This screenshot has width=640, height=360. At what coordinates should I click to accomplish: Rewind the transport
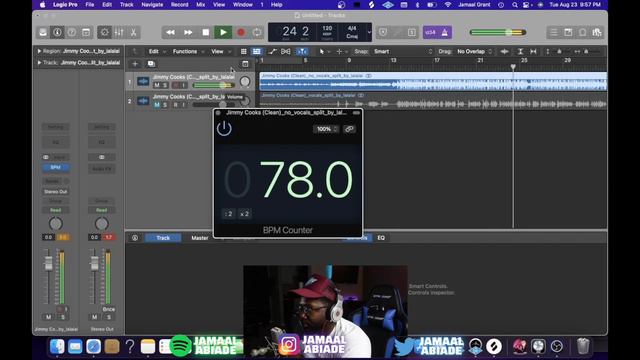(x=170, y=32)
